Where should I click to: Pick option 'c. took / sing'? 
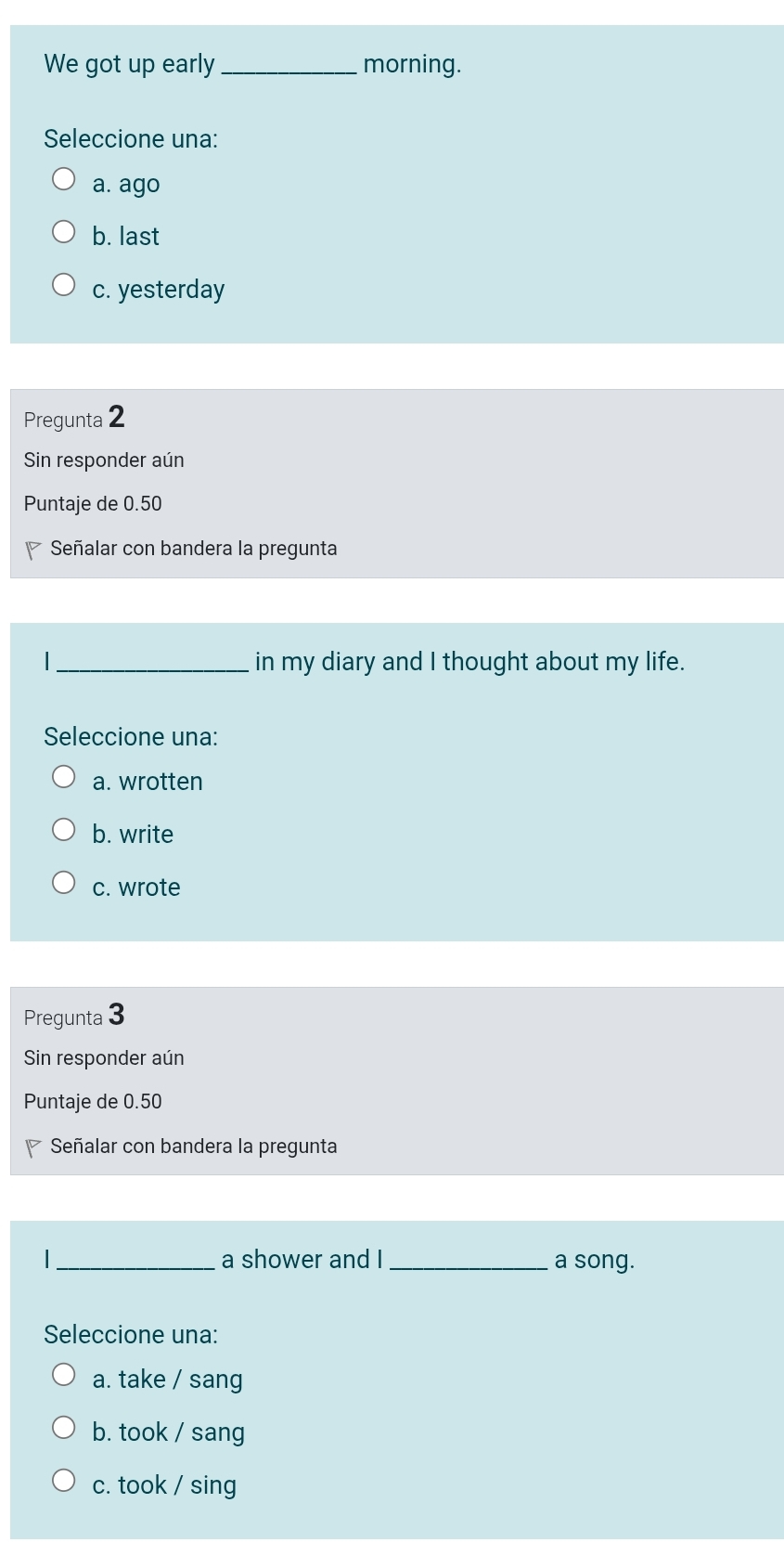pyautogui.click(x=63, y=1480)
